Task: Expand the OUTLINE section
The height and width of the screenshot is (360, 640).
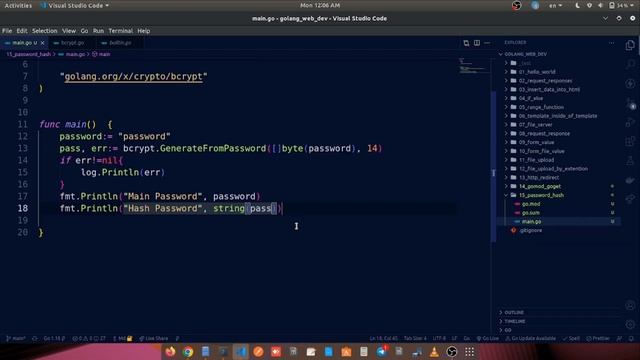Action: click(514, 312)
